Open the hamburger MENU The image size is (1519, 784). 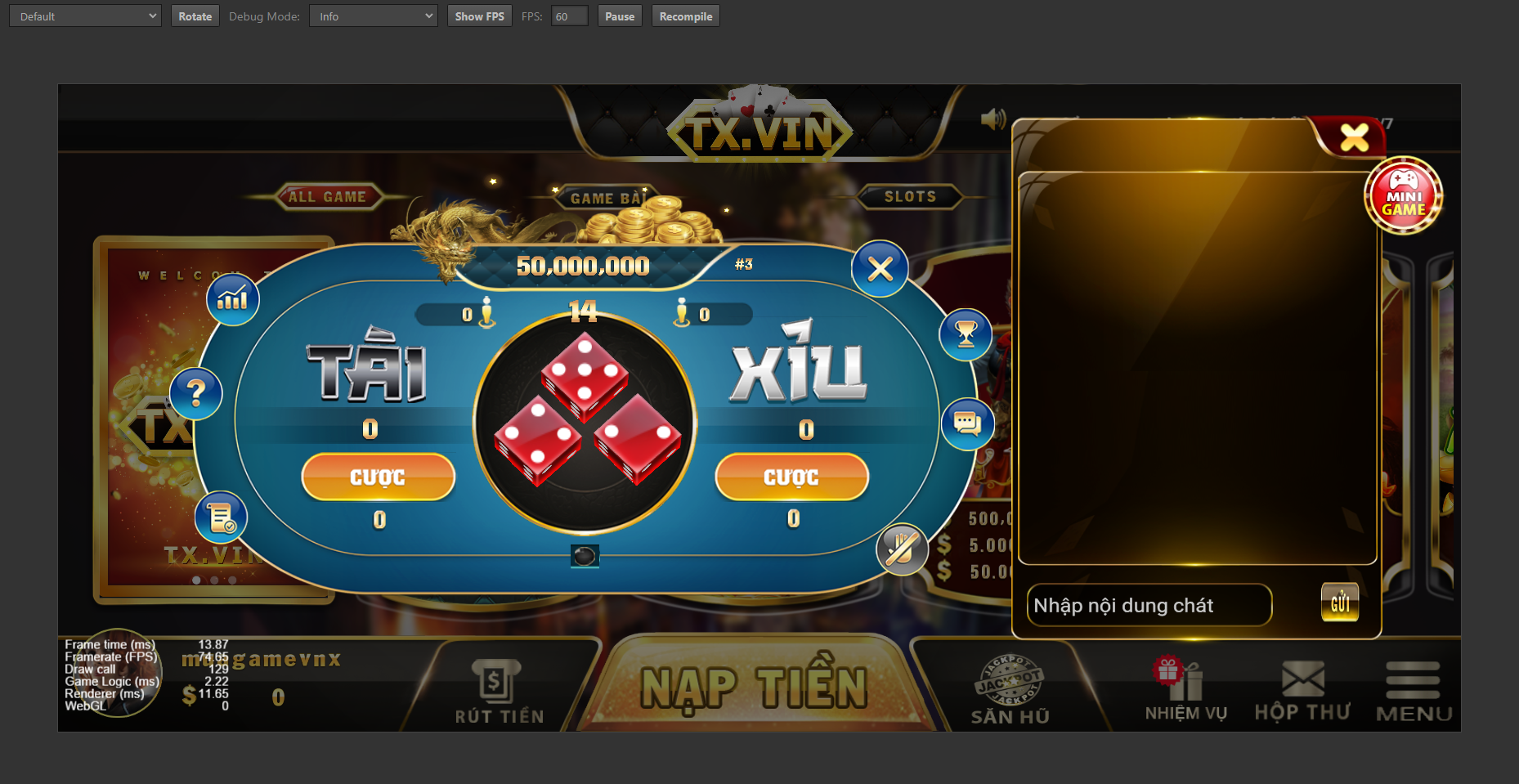tap(1414, 692)
